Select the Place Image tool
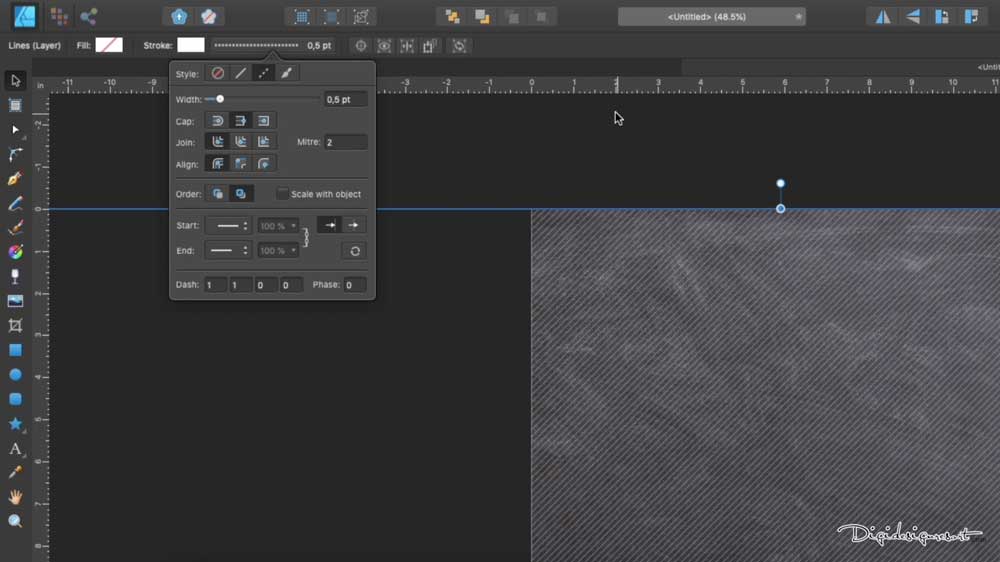The height and width of the screenshot is (562, 1000). 15,301
